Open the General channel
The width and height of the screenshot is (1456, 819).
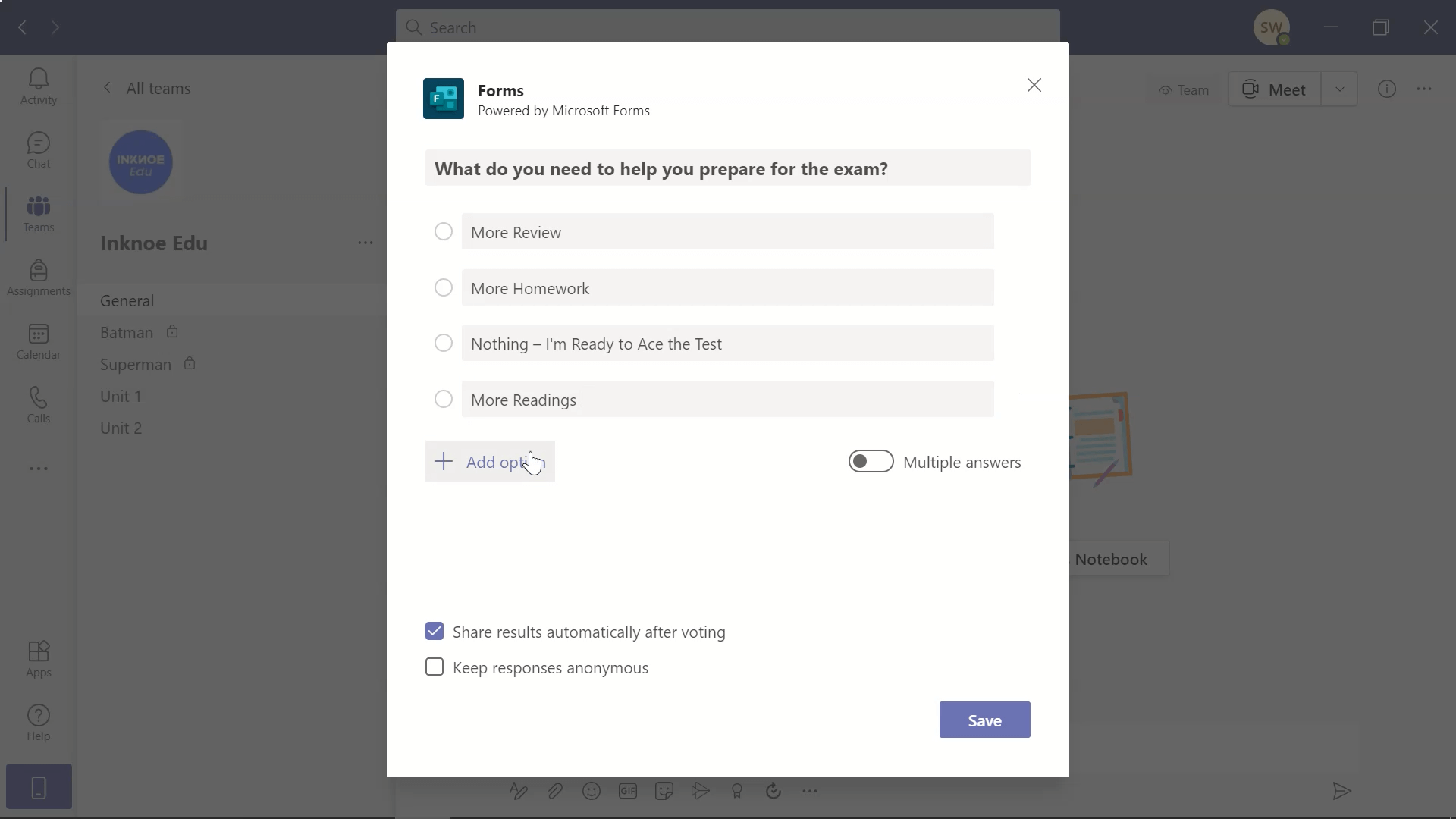click(127, 299)
